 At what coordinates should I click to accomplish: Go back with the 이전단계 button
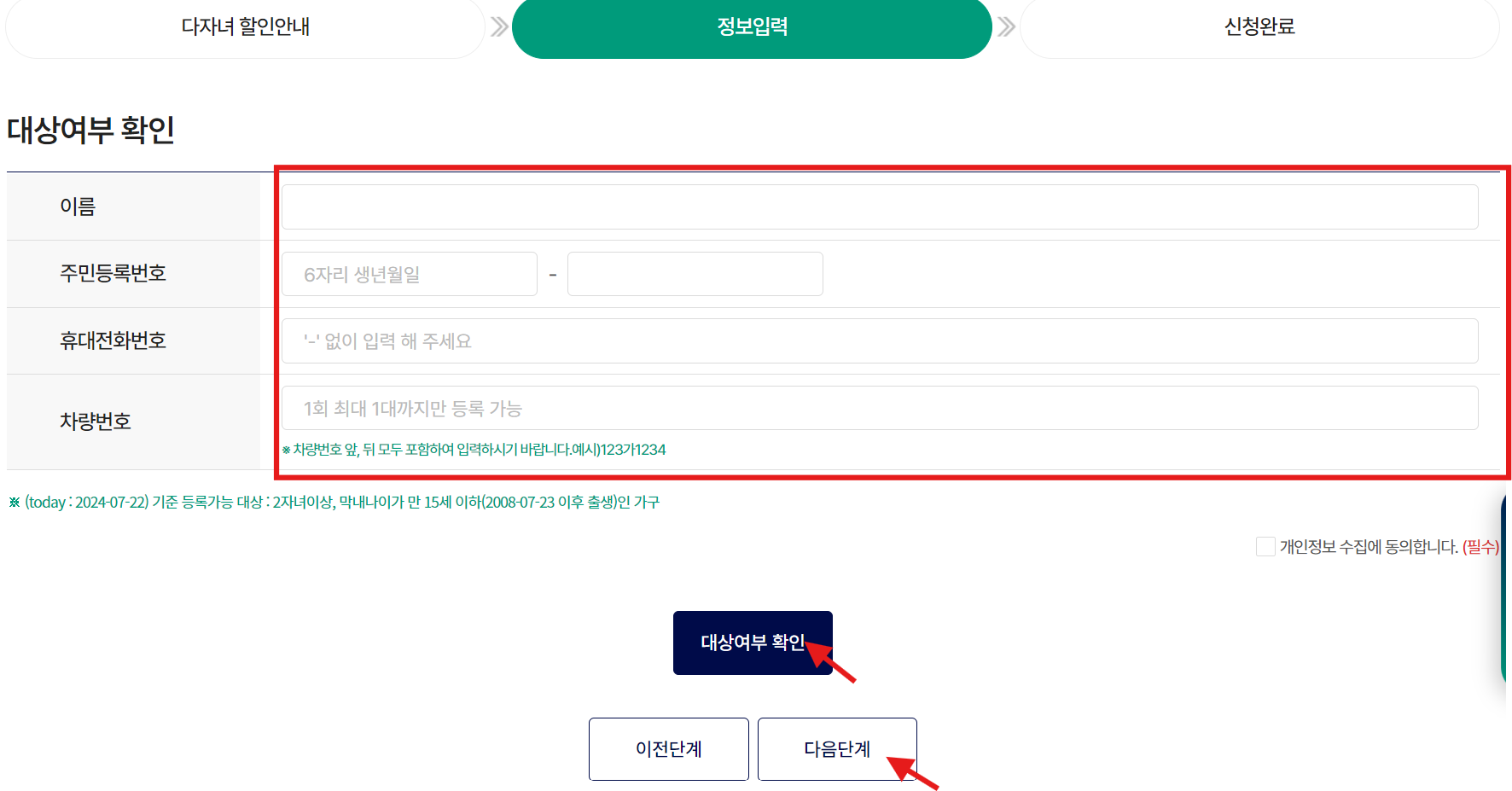pos(669,749)
